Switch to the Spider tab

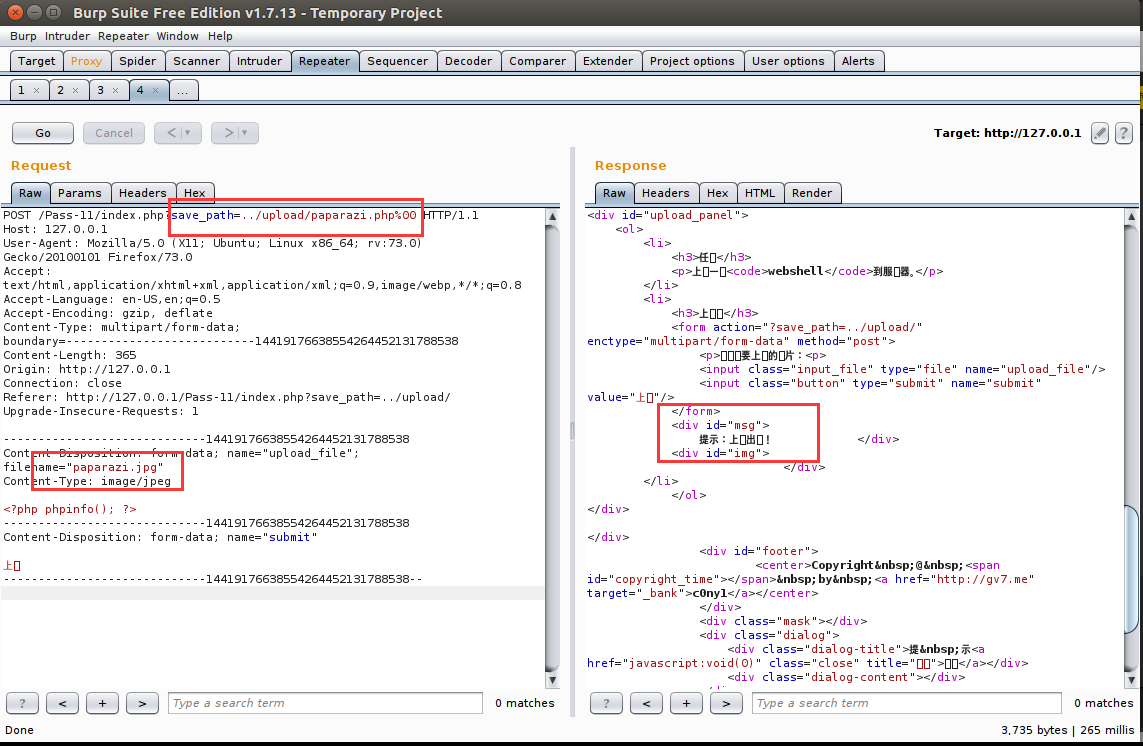138,61
